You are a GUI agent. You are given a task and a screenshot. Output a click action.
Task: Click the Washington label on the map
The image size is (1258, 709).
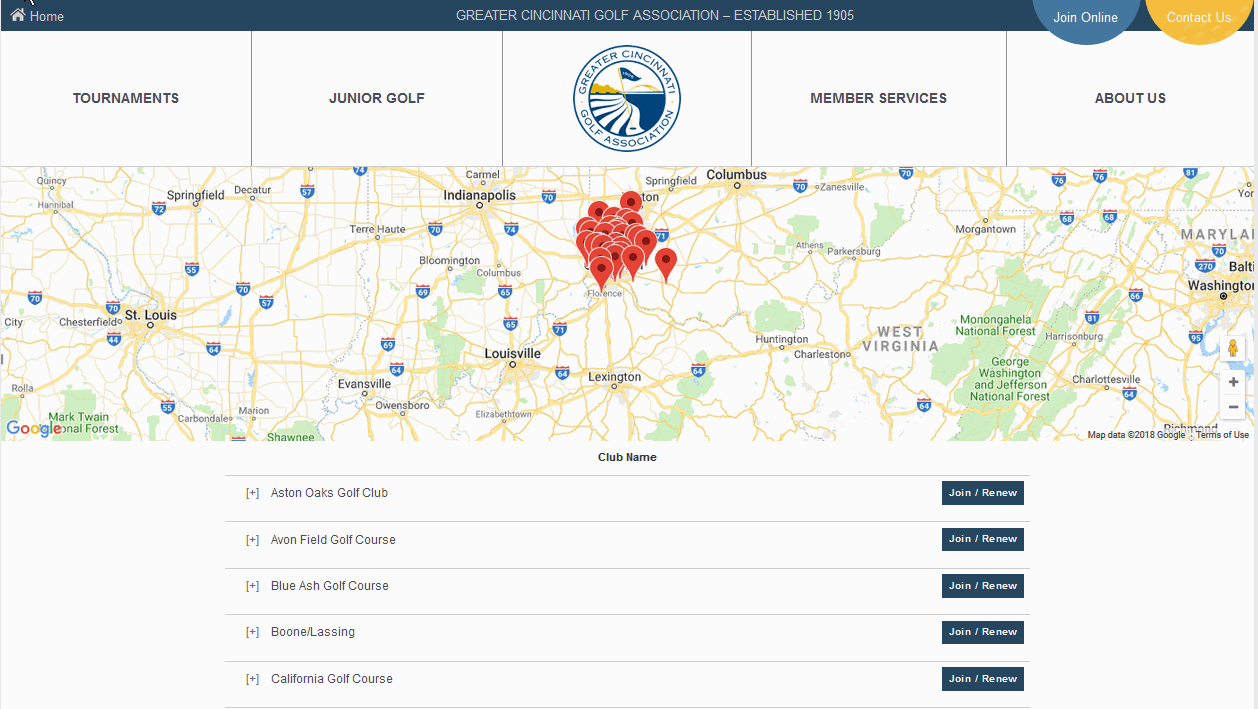pyautogui.click(x=1222, y=286)
